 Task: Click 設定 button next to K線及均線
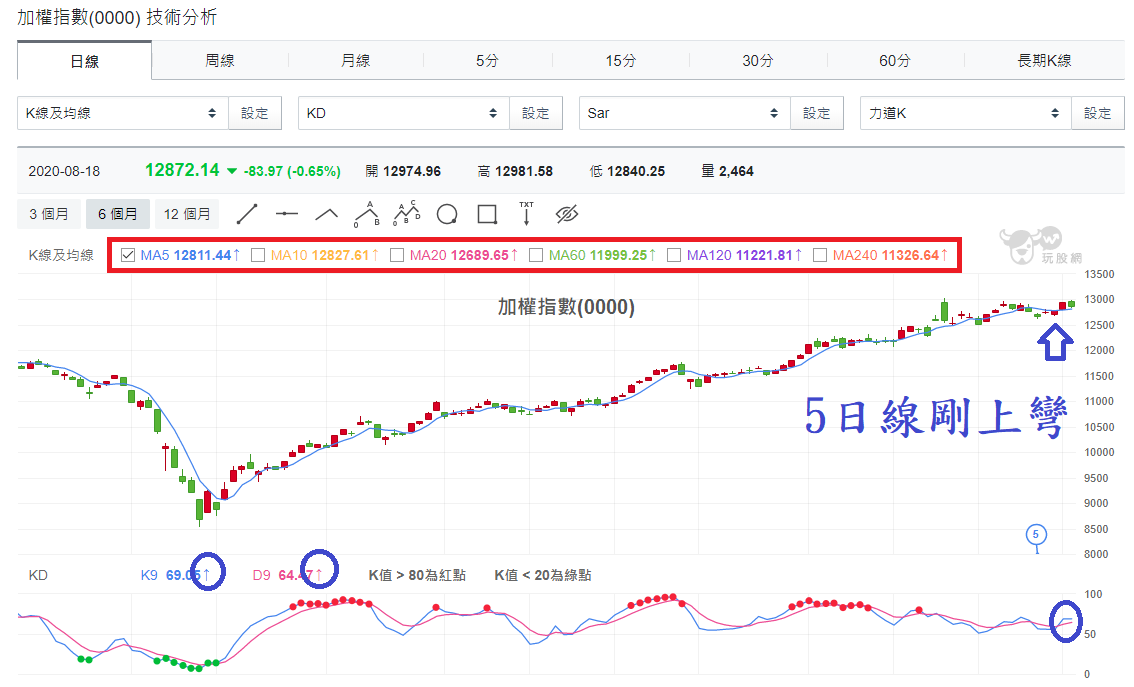coord(255,114)
